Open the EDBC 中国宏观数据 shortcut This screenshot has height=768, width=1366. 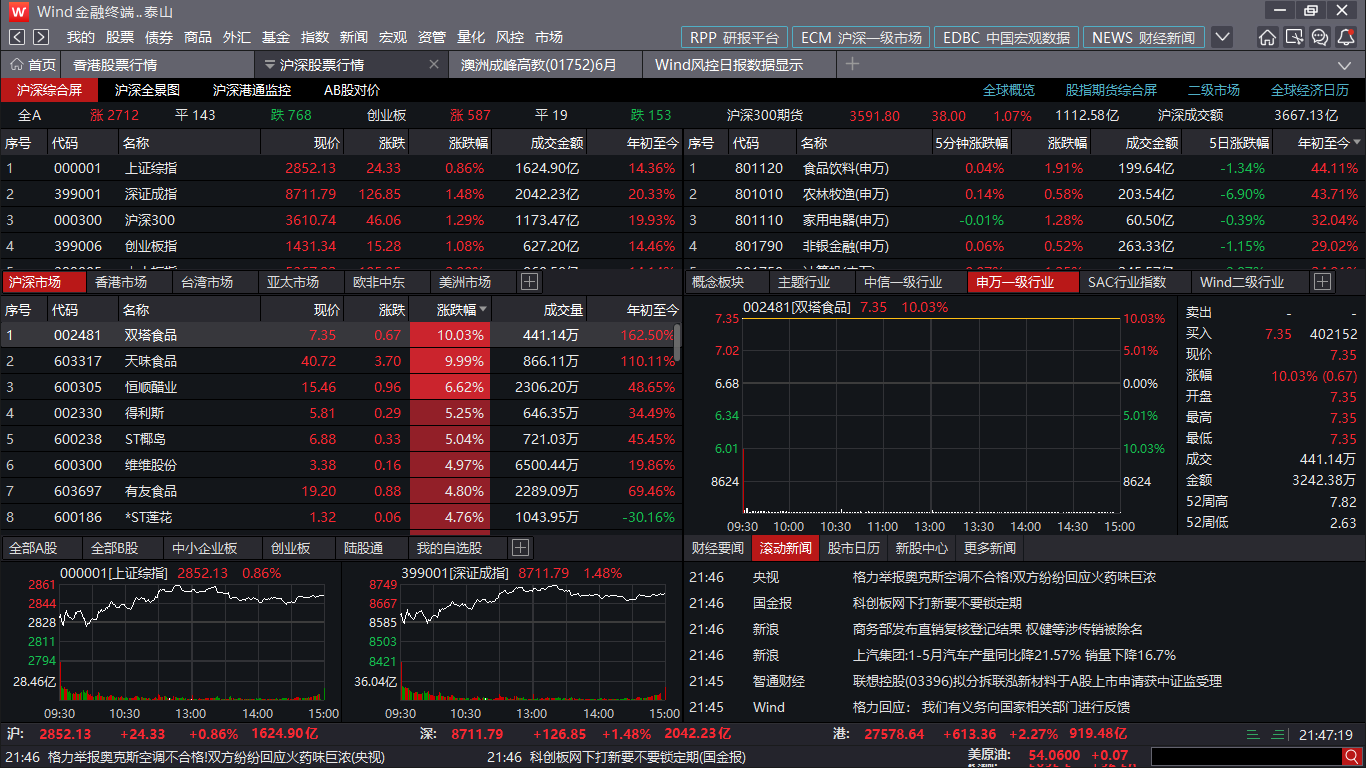click(1006, 38)
